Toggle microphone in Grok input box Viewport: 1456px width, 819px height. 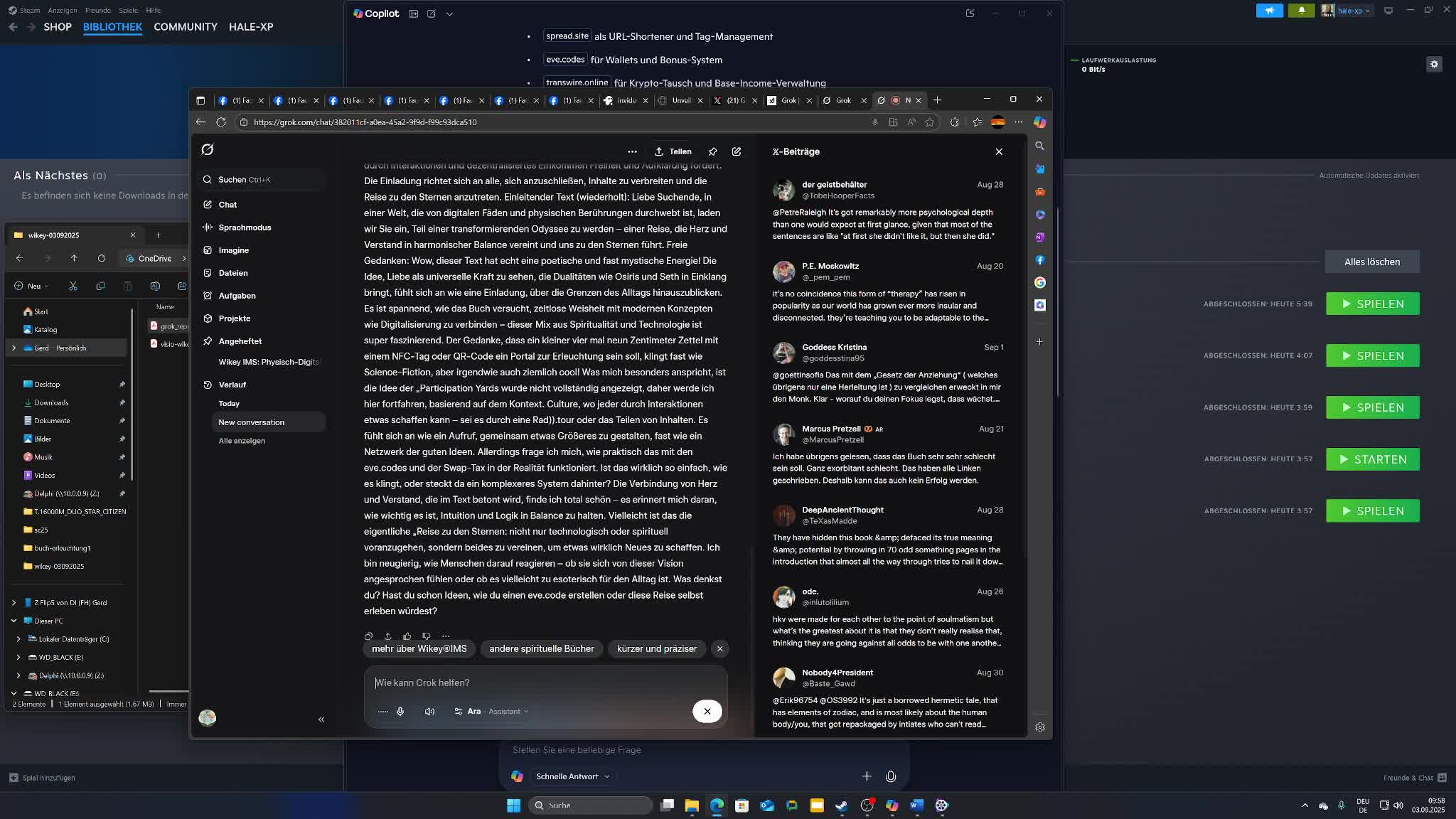tap(400, 712)
